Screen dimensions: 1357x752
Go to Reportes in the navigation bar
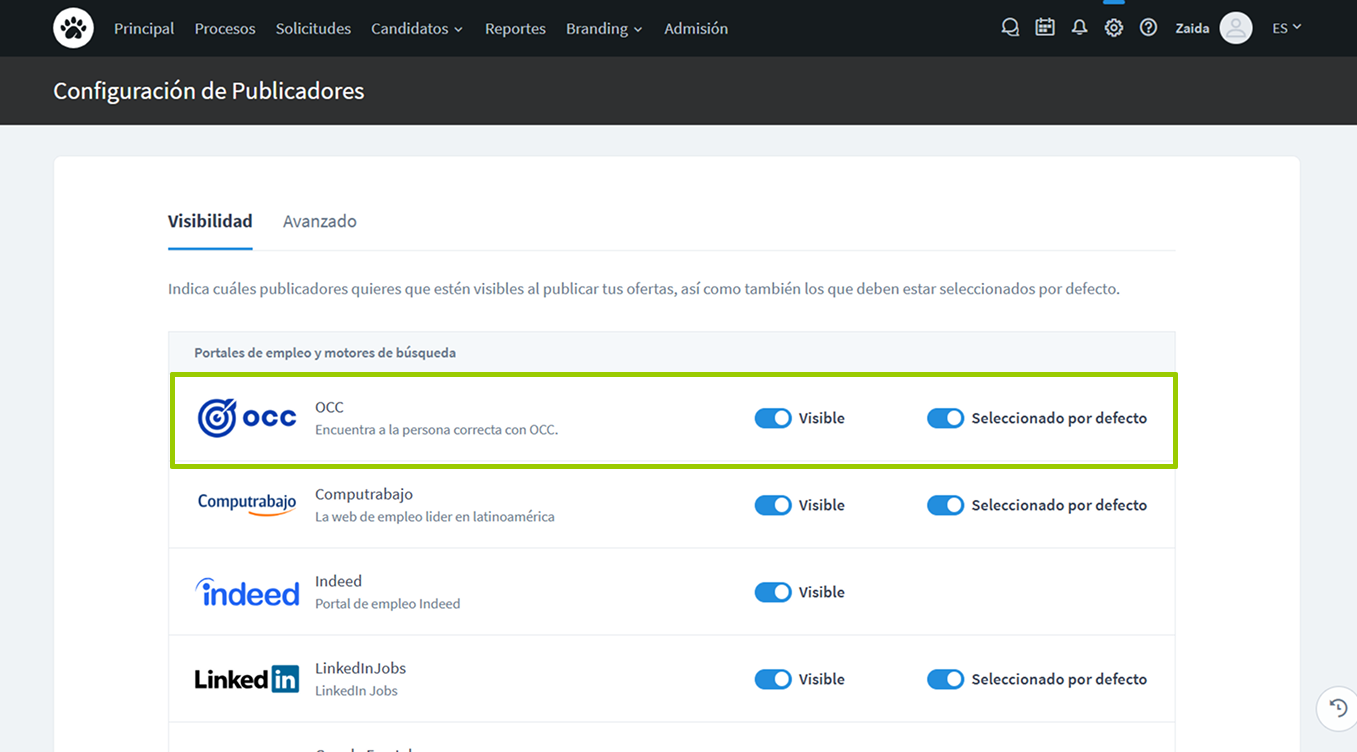click(x=515, y=28)
